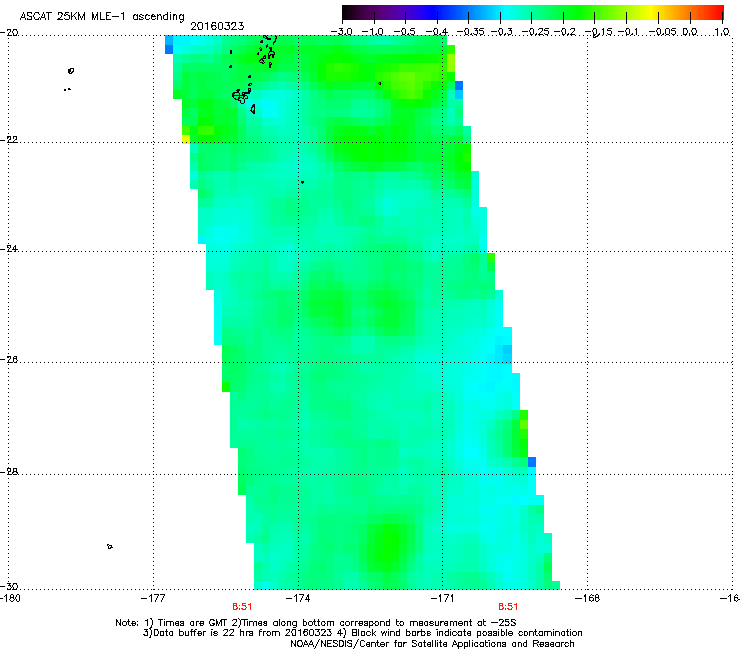Click the large Tonga island outline near latitude -21
Screen dimensions: 740x650
click(x=241, y=96)
